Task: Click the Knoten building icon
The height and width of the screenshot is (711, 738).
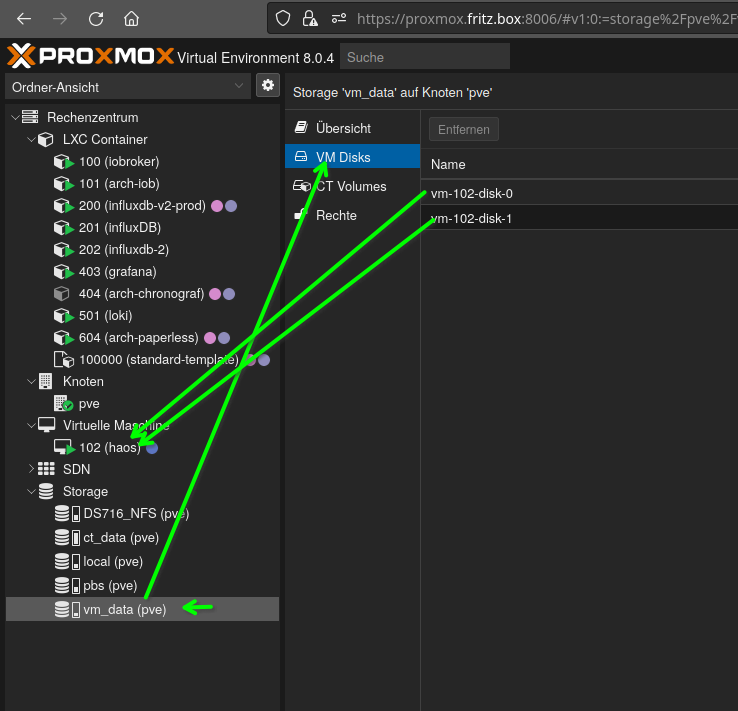Action: pyautogui.click(x=46, y=381)
